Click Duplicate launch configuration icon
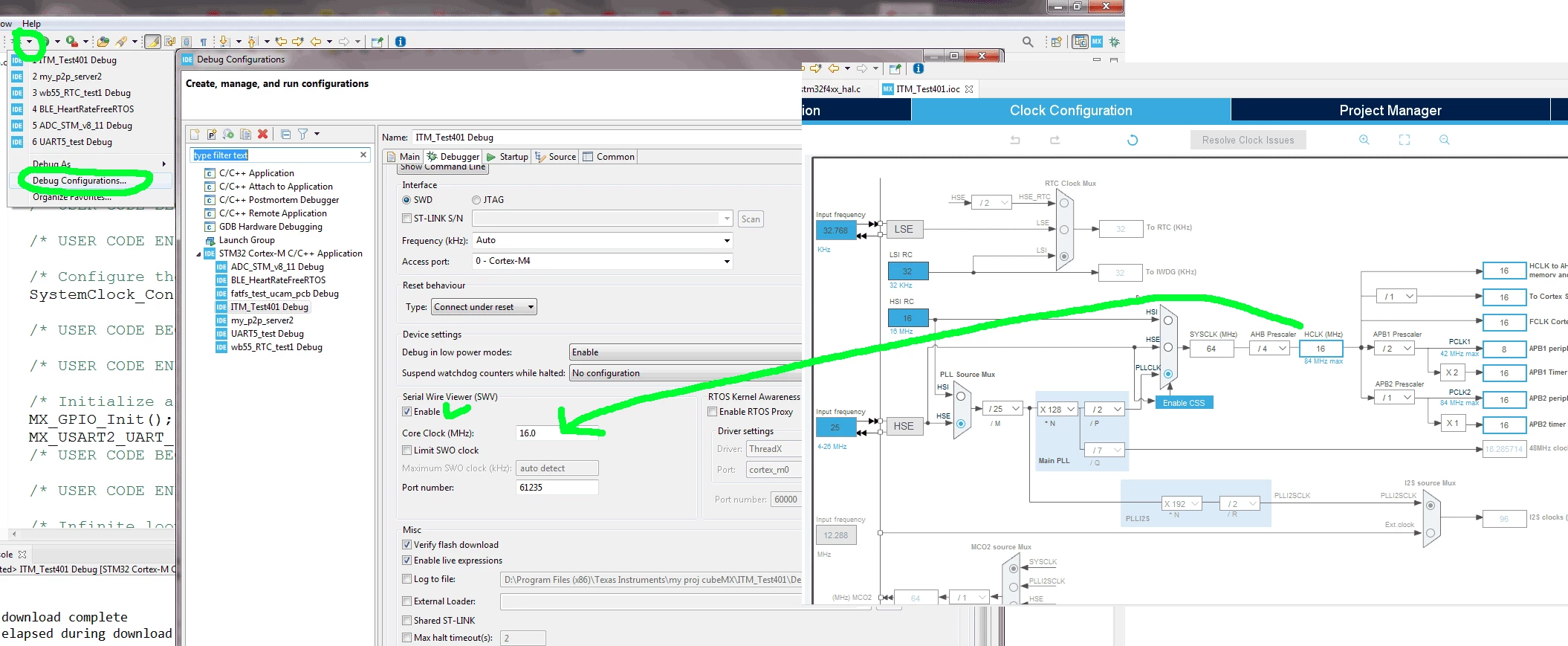The width and height of the screenshot is (1568, 646). point(246,134)
